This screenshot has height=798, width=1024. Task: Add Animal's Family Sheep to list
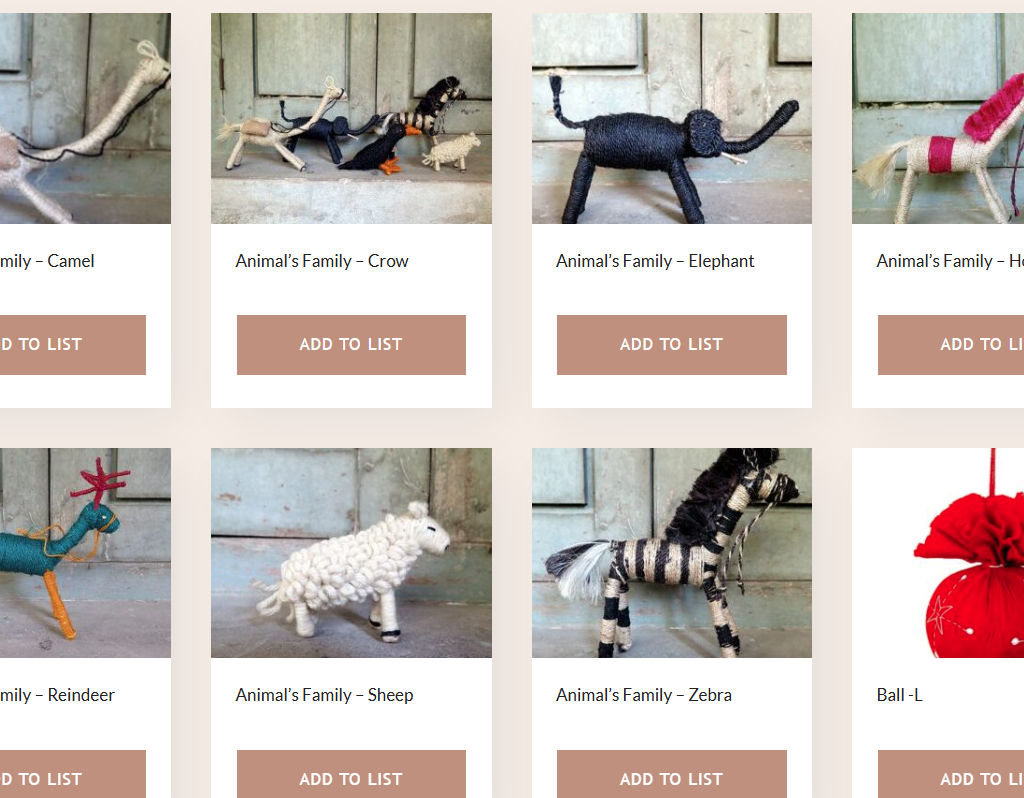point(351,774)
